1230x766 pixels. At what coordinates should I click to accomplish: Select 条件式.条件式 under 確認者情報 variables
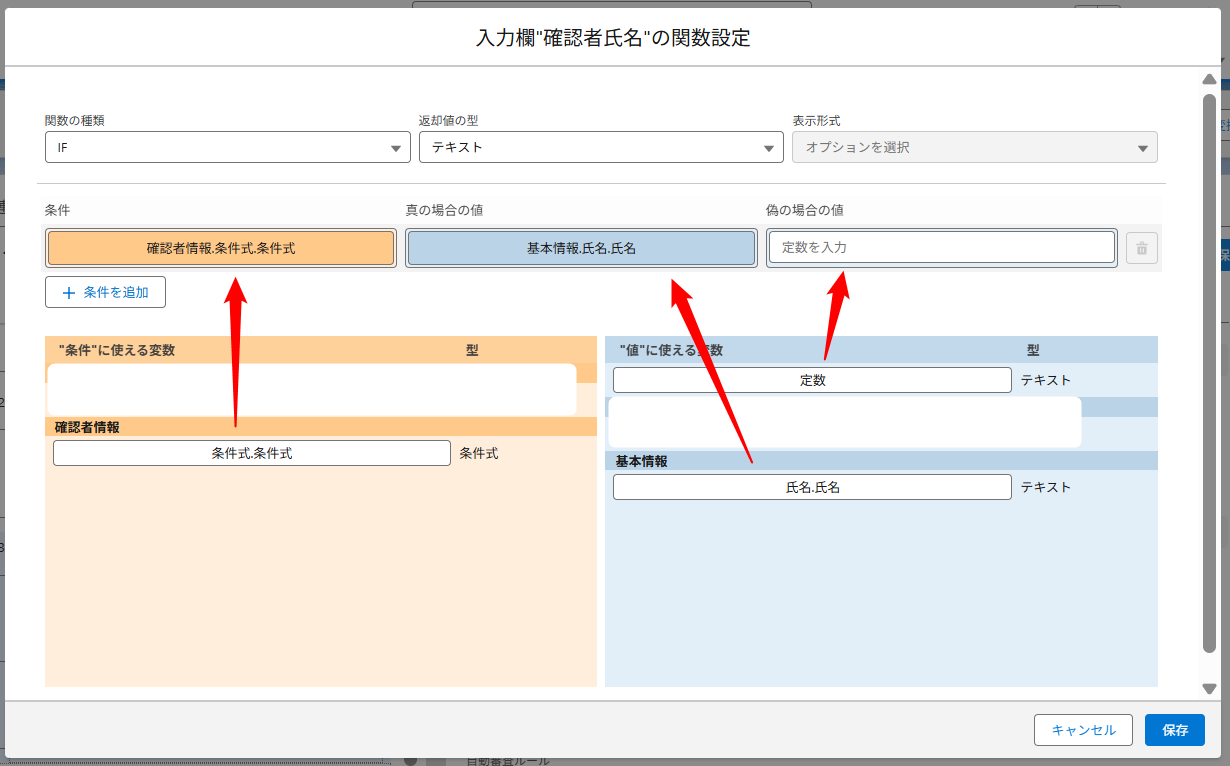point(251,452)
